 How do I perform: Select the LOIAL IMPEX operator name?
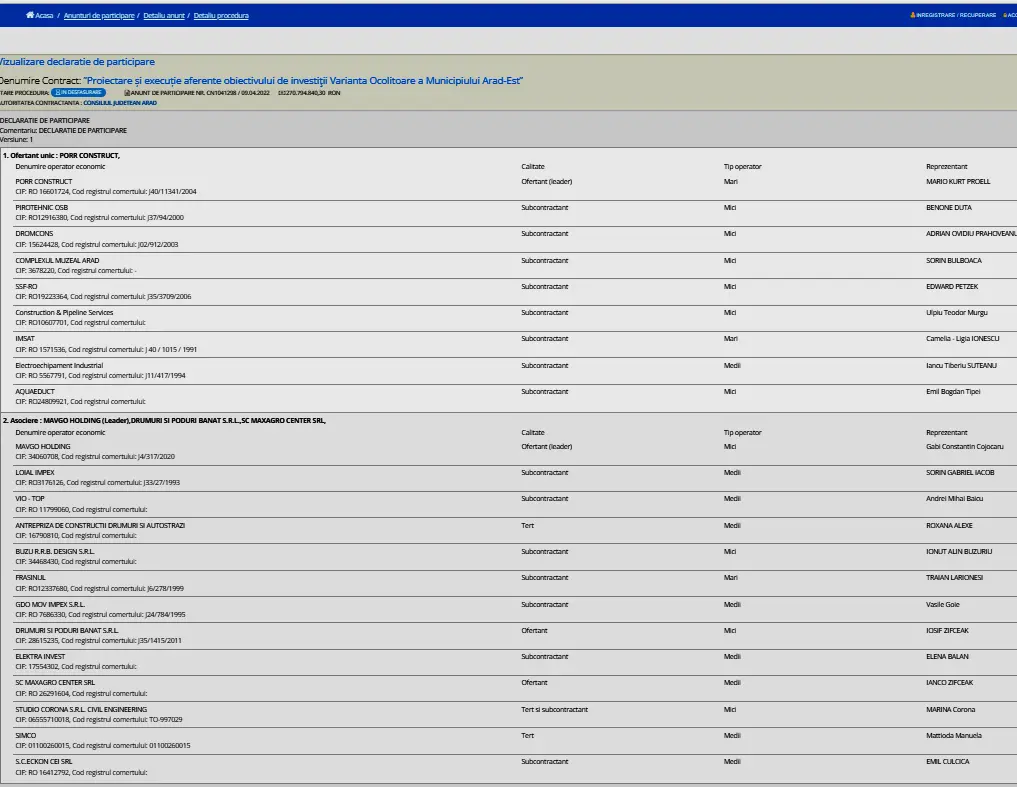[35, 472]
